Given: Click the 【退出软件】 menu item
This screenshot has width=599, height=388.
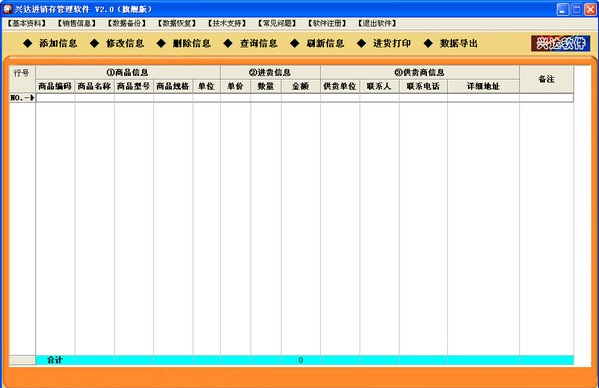Looking at the screenshot, I should click(377, 23).
